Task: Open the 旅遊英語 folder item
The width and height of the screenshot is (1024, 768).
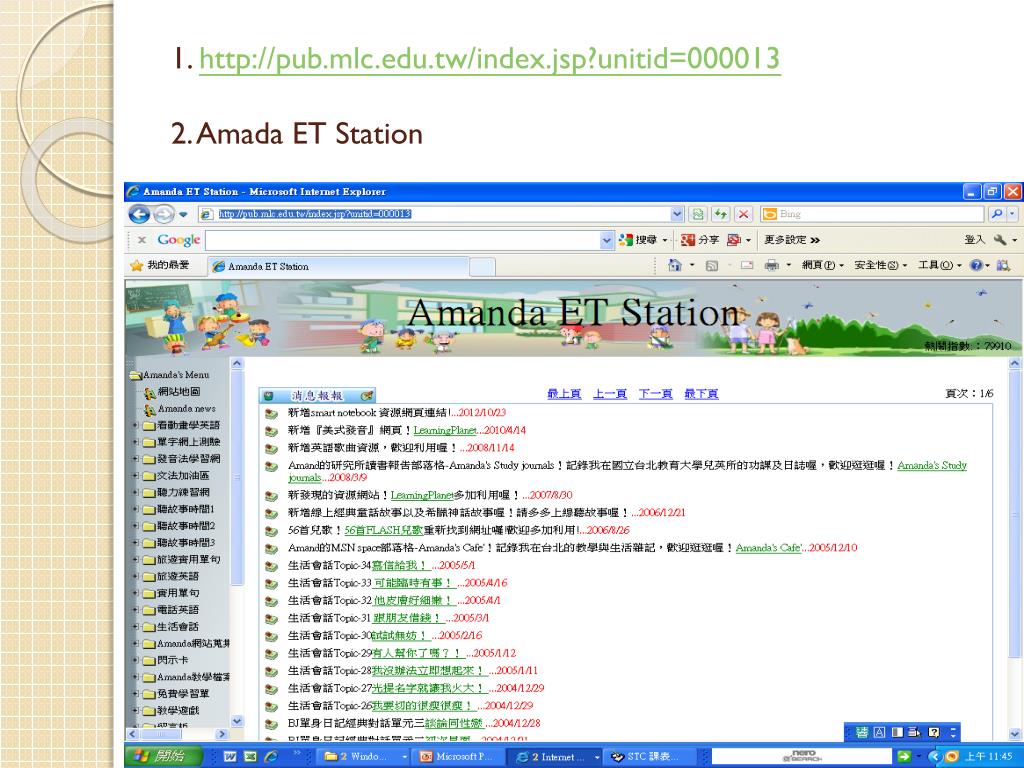Action: [178, 576]
